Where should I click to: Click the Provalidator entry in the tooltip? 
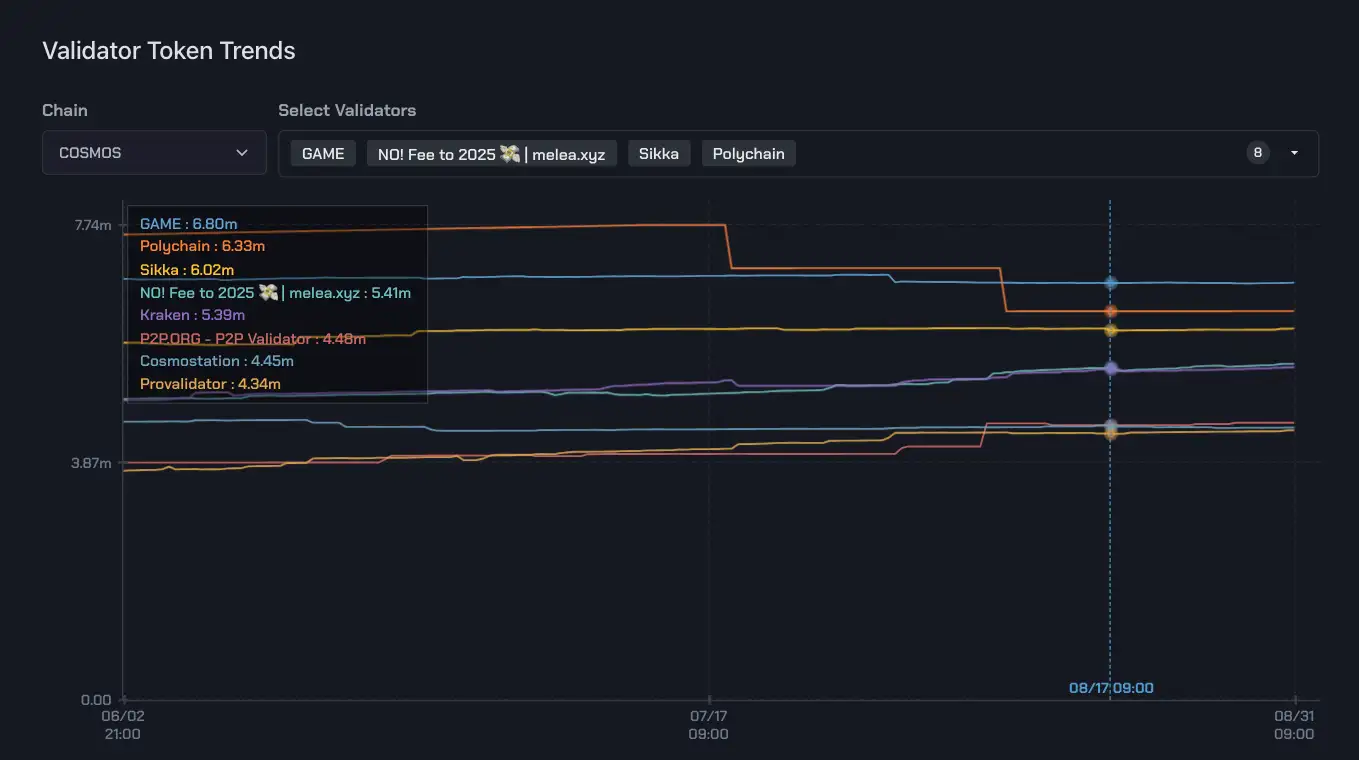pos(210,384)
